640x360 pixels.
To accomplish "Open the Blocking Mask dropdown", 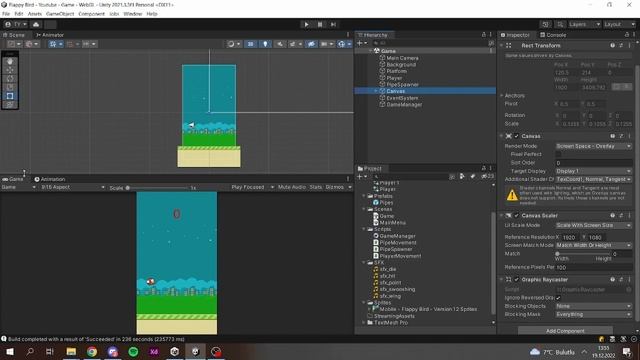I will click(593, 314).
